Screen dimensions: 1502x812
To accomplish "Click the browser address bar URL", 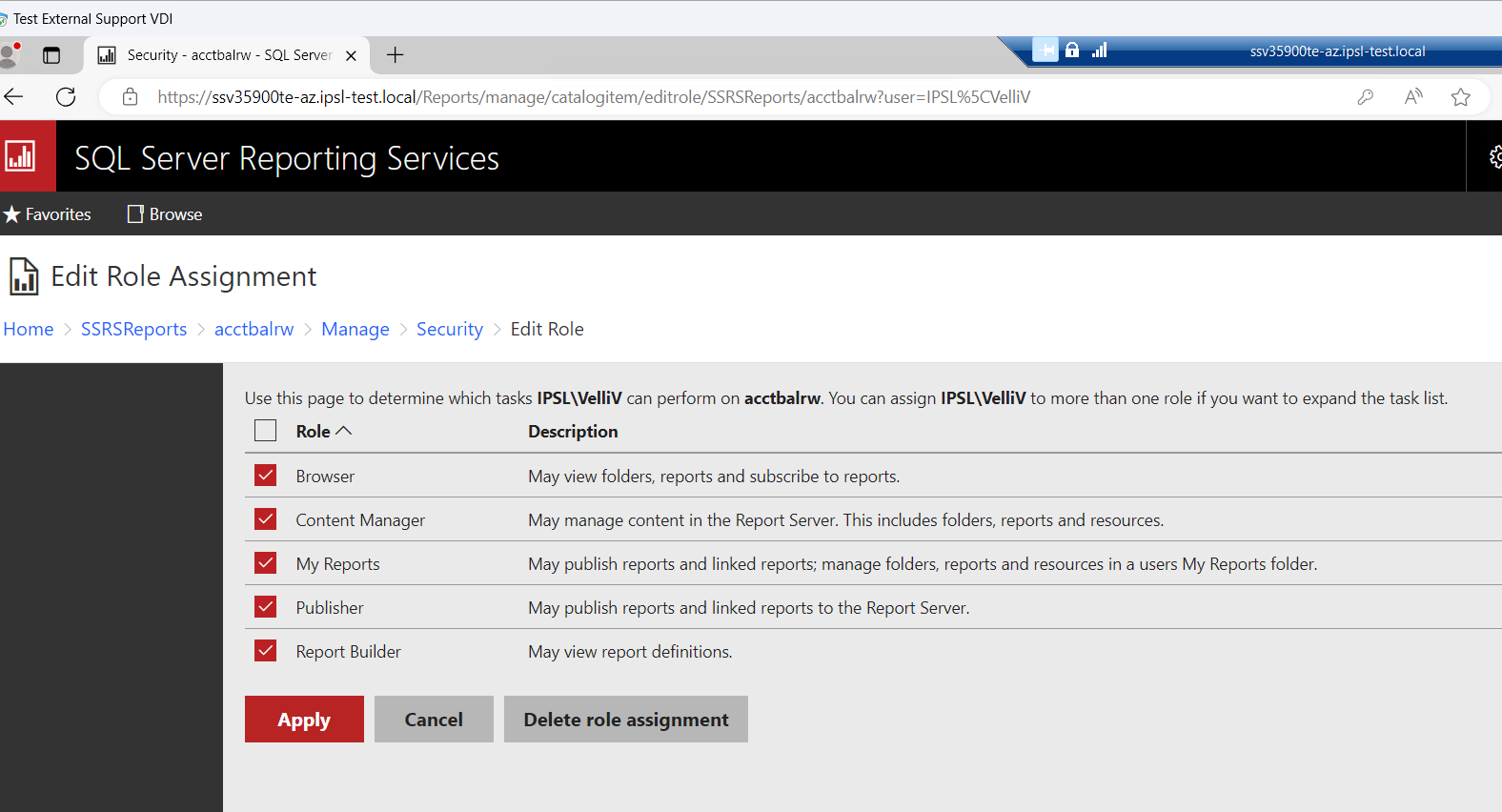I will 594,96.
